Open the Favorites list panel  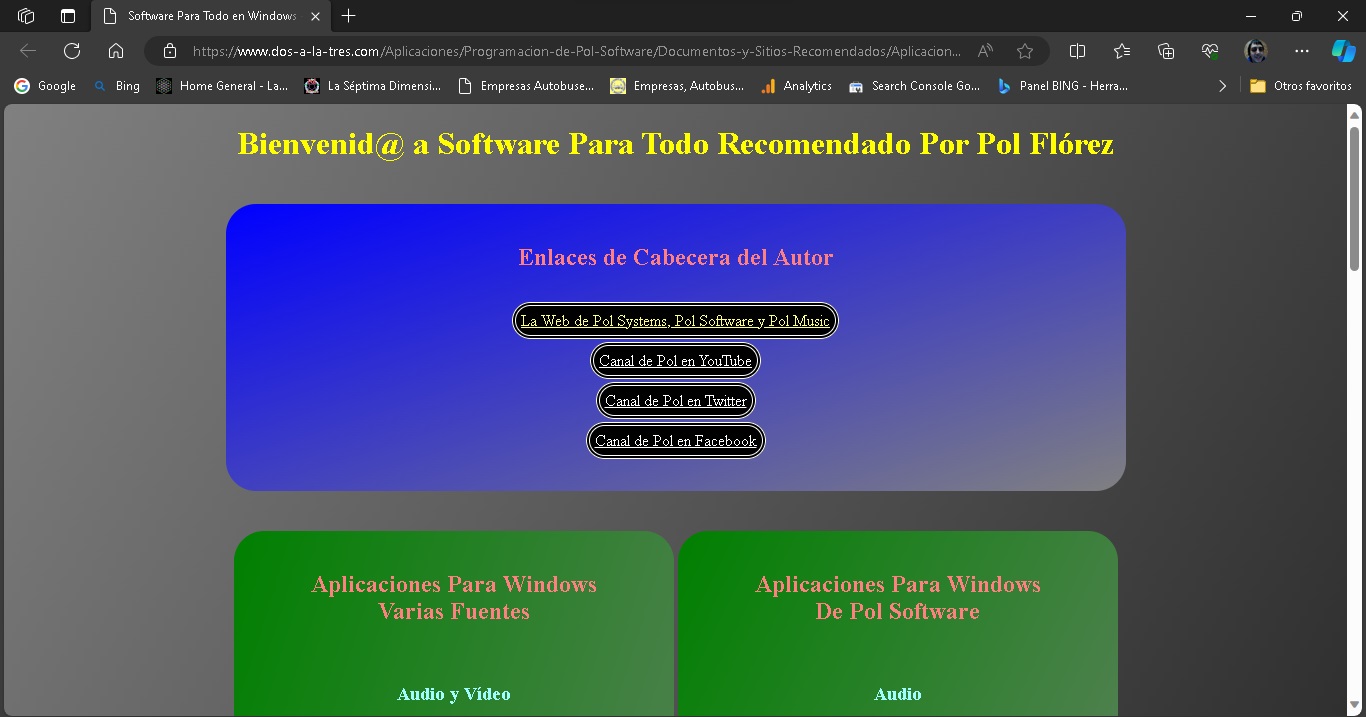click(1121, 50)
